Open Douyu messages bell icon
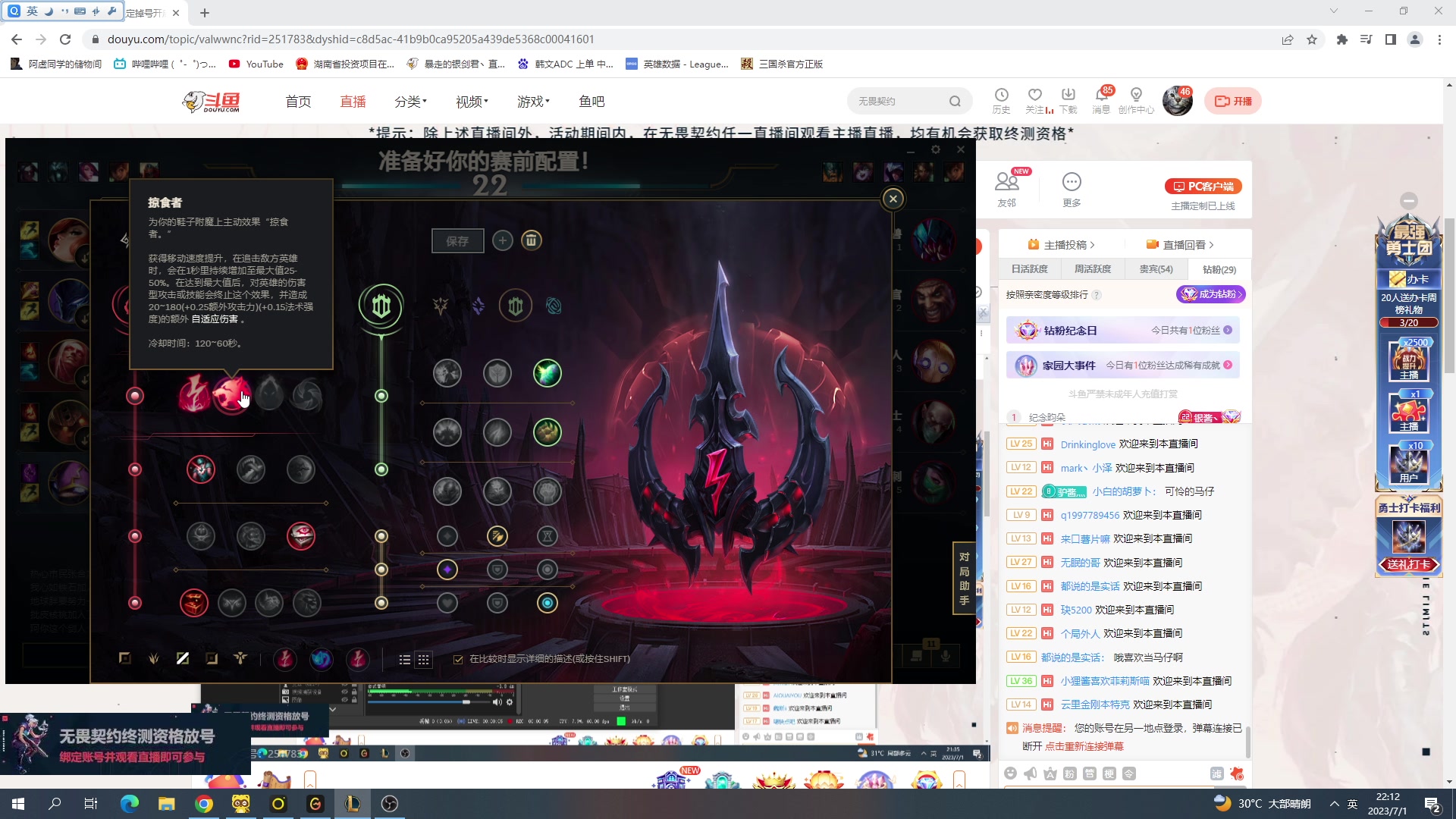 [x=1101, y=96]
